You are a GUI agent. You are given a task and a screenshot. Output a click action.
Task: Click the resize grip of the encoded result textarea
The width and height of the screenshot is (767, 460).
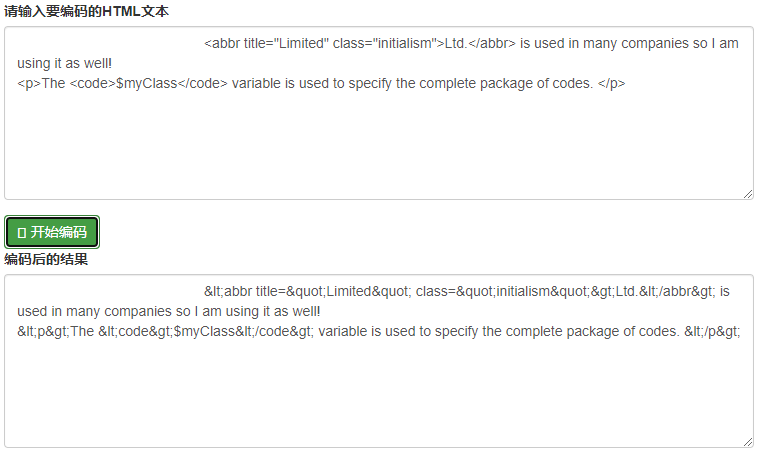point(748,442)
